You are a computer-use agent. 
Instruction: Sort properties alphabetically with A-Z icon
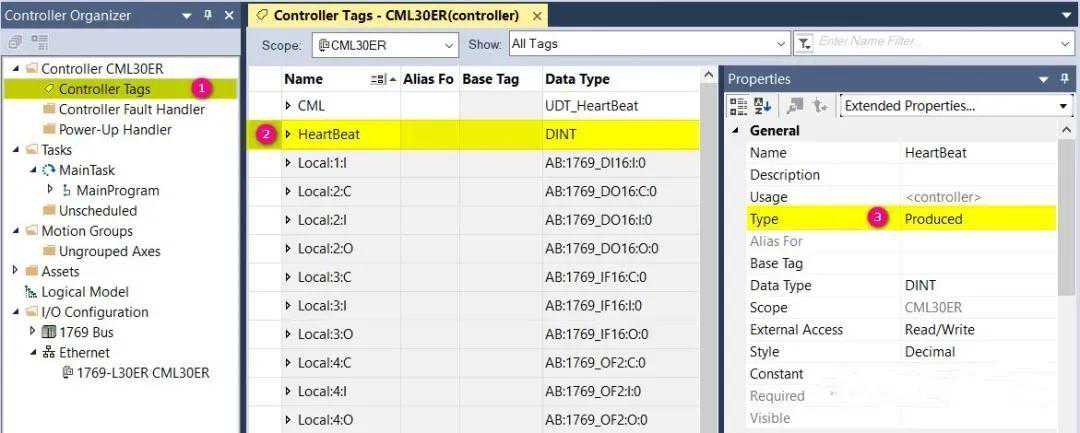(x=762, y=106)
